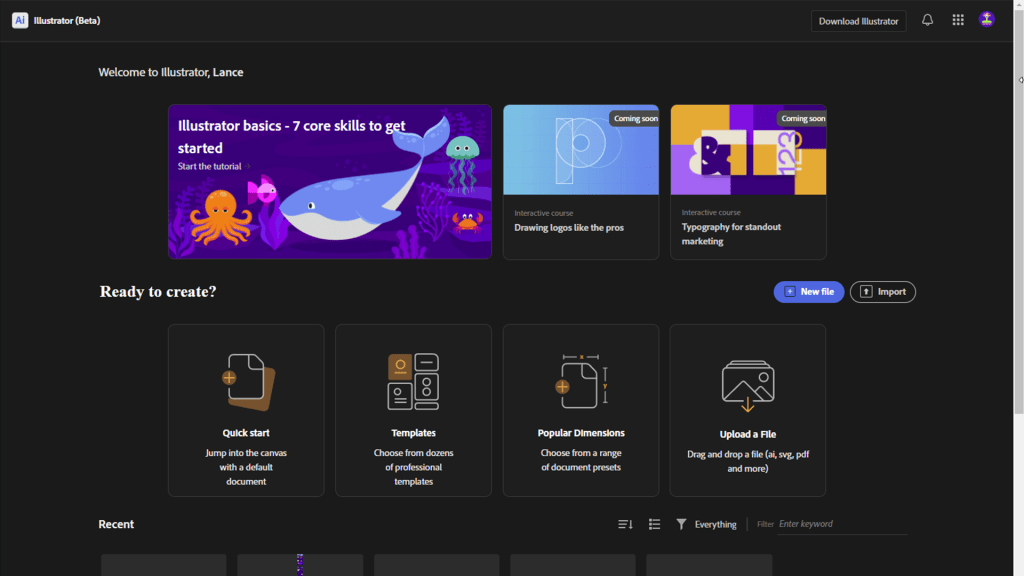Click the Templates layout icon
The width and height of the screenshot is (1024, 576).
pos(413,382)
